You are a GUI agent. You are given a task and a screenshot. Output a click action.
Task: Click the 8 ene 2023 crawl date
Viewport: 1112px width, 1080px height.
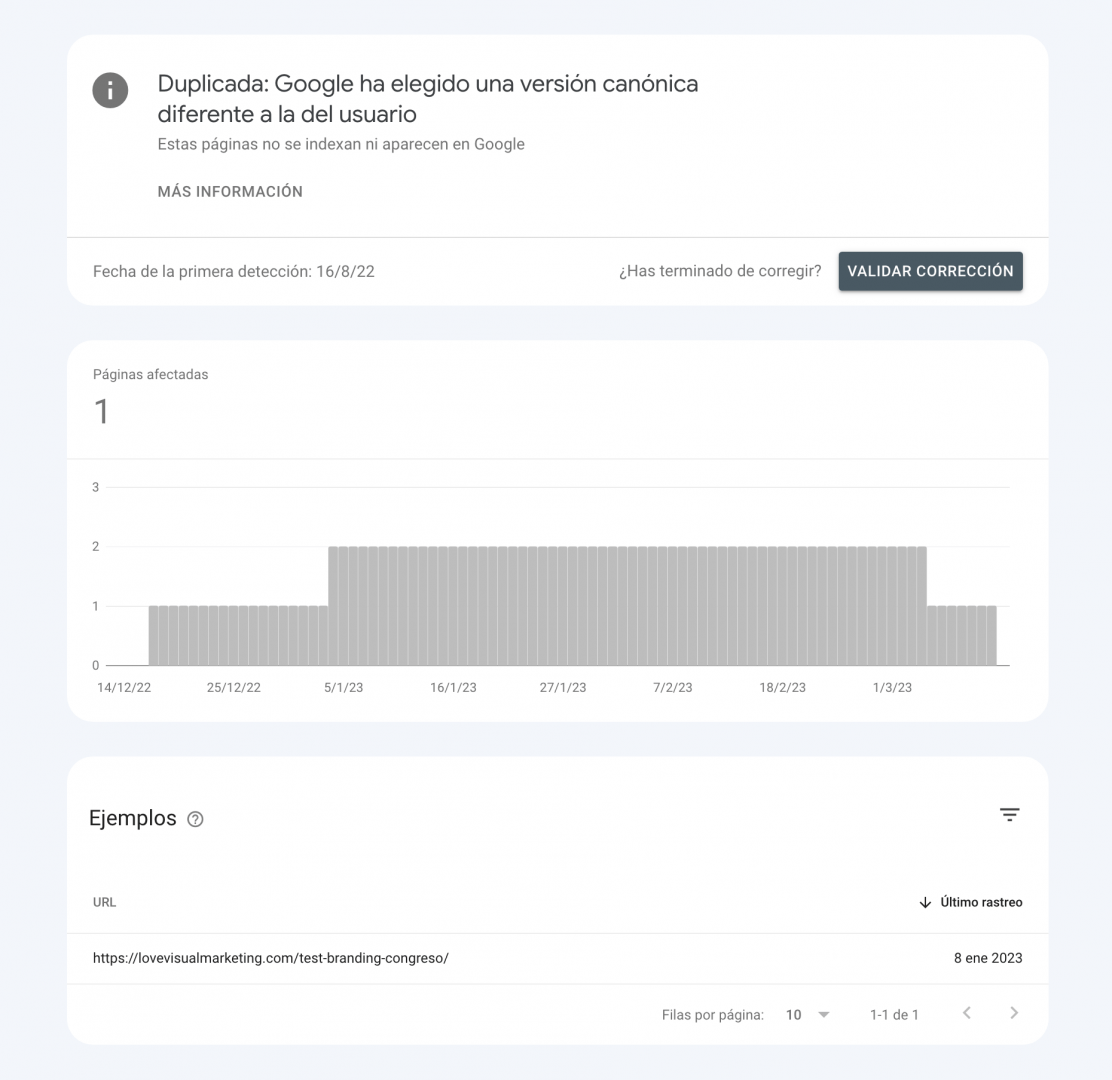pyautogui.click(x=988, y=958)
